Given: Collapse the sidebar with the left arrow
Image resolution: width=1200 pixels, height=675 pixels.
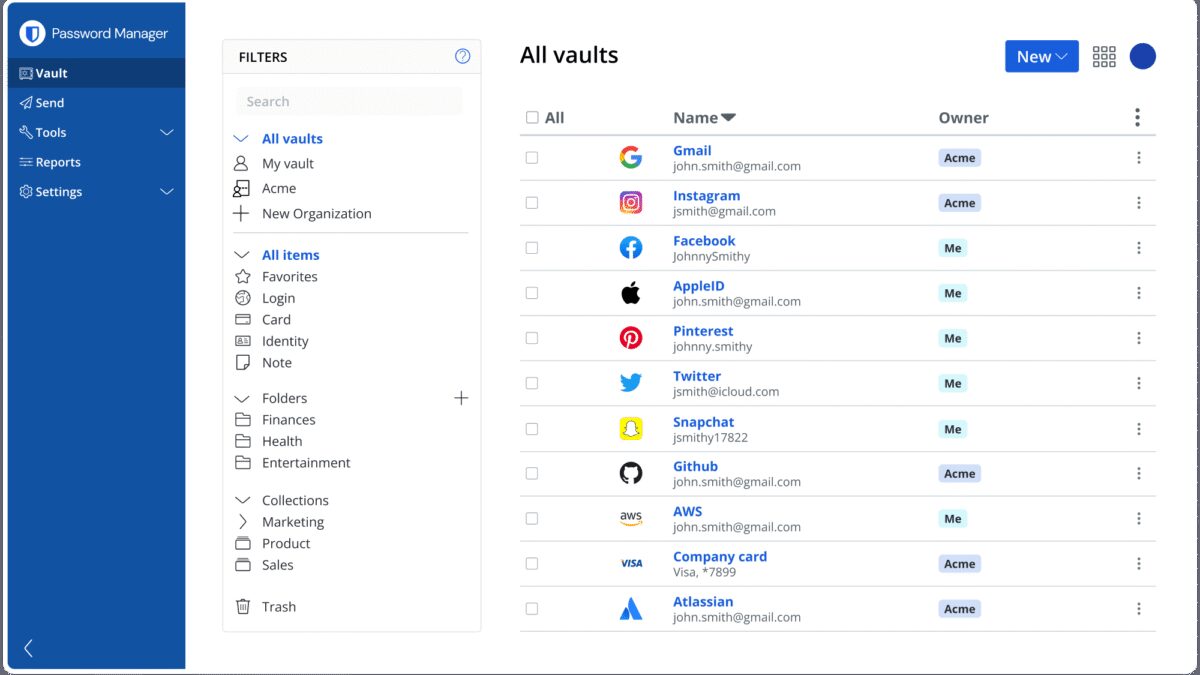Looking at the screenshot, I should click(x=28, y=648).
